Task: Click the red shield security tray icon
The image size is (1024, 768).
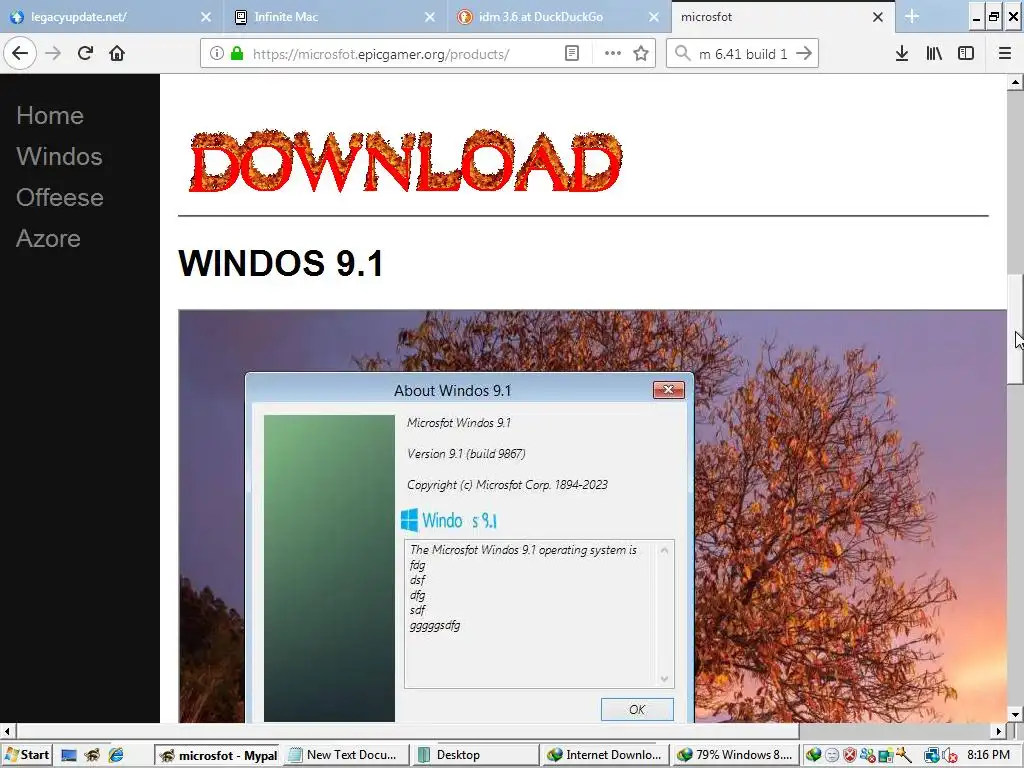Action: 850,755
